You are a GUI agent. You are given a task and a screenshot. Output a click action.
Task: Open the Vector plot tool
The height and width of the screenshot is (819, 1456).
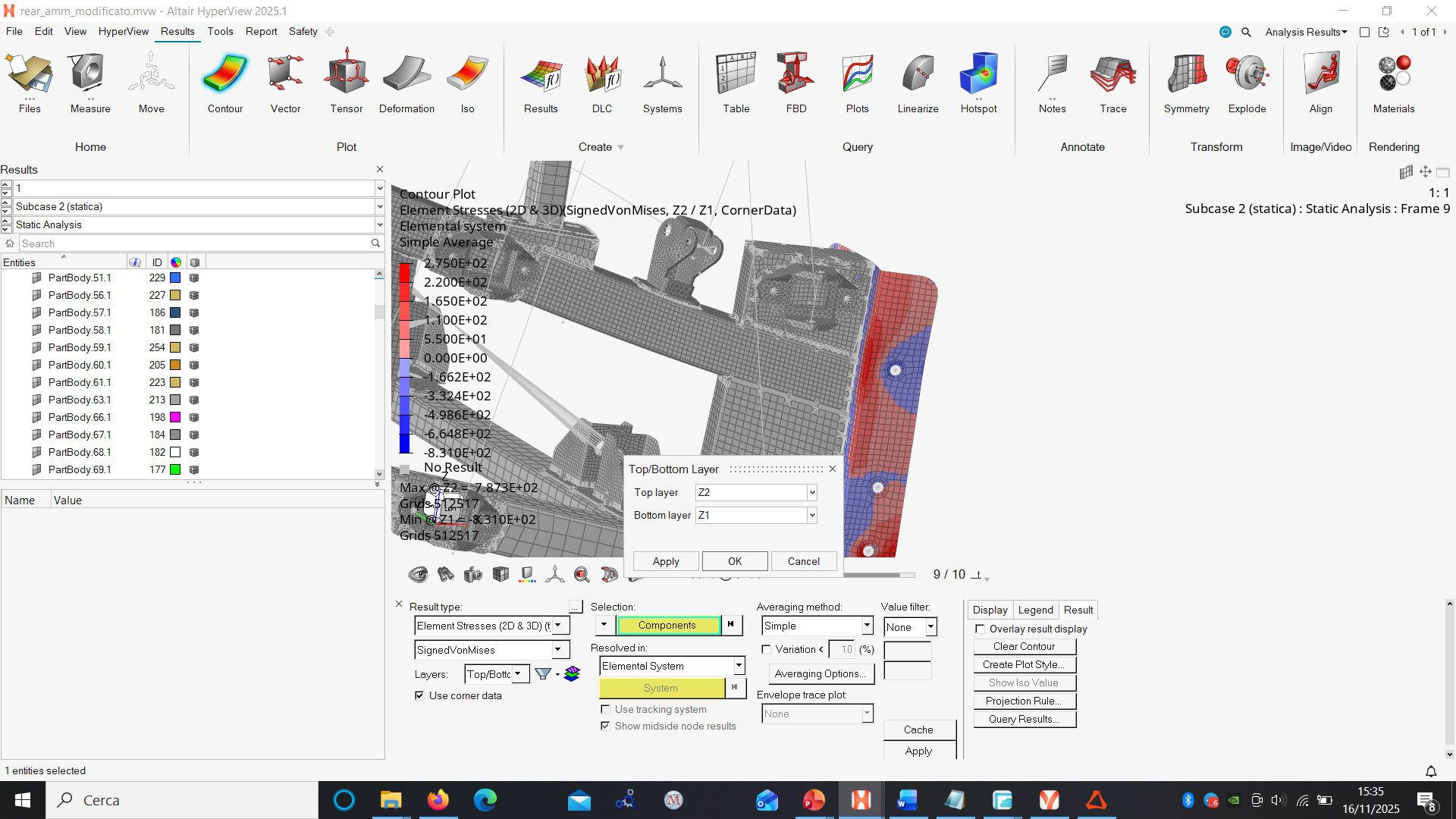[285, 82]
